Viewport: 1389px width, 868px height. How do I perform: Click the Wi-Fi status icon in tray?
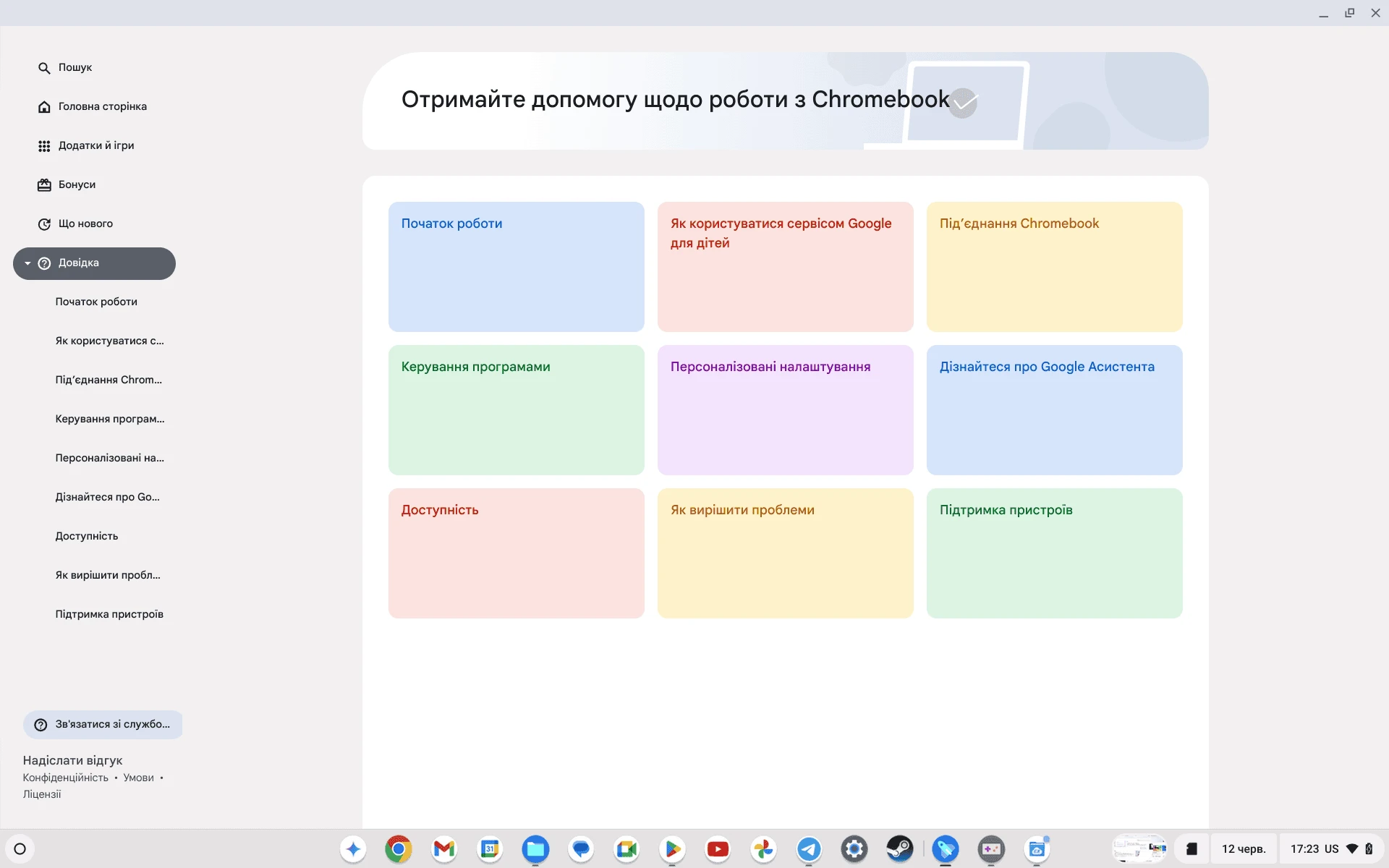(1352, 849)
